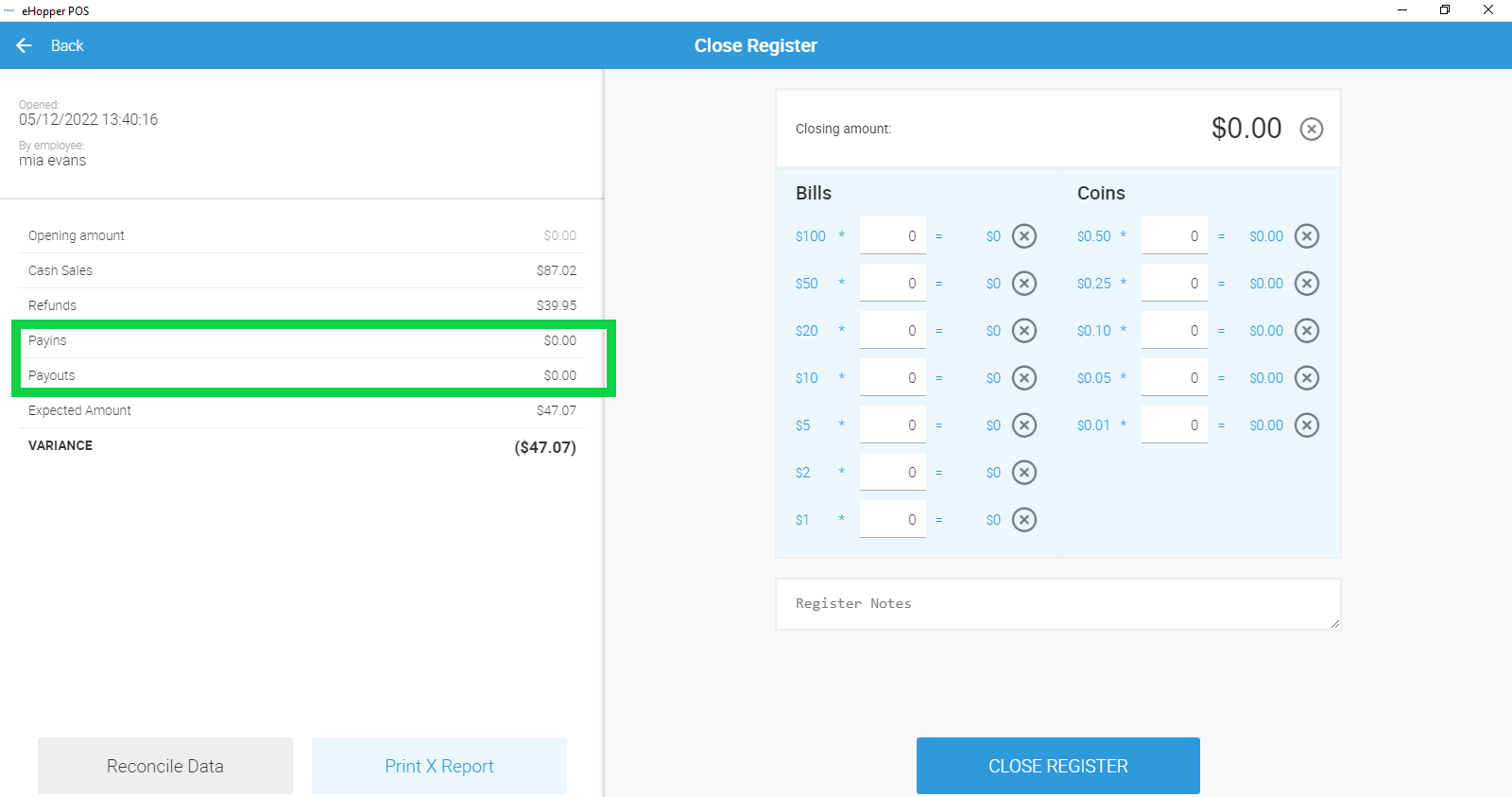Select the $0.00 closing amount value
Image resolution: width=1512 pixels, height=797 pixels.
coord(1246,129)
